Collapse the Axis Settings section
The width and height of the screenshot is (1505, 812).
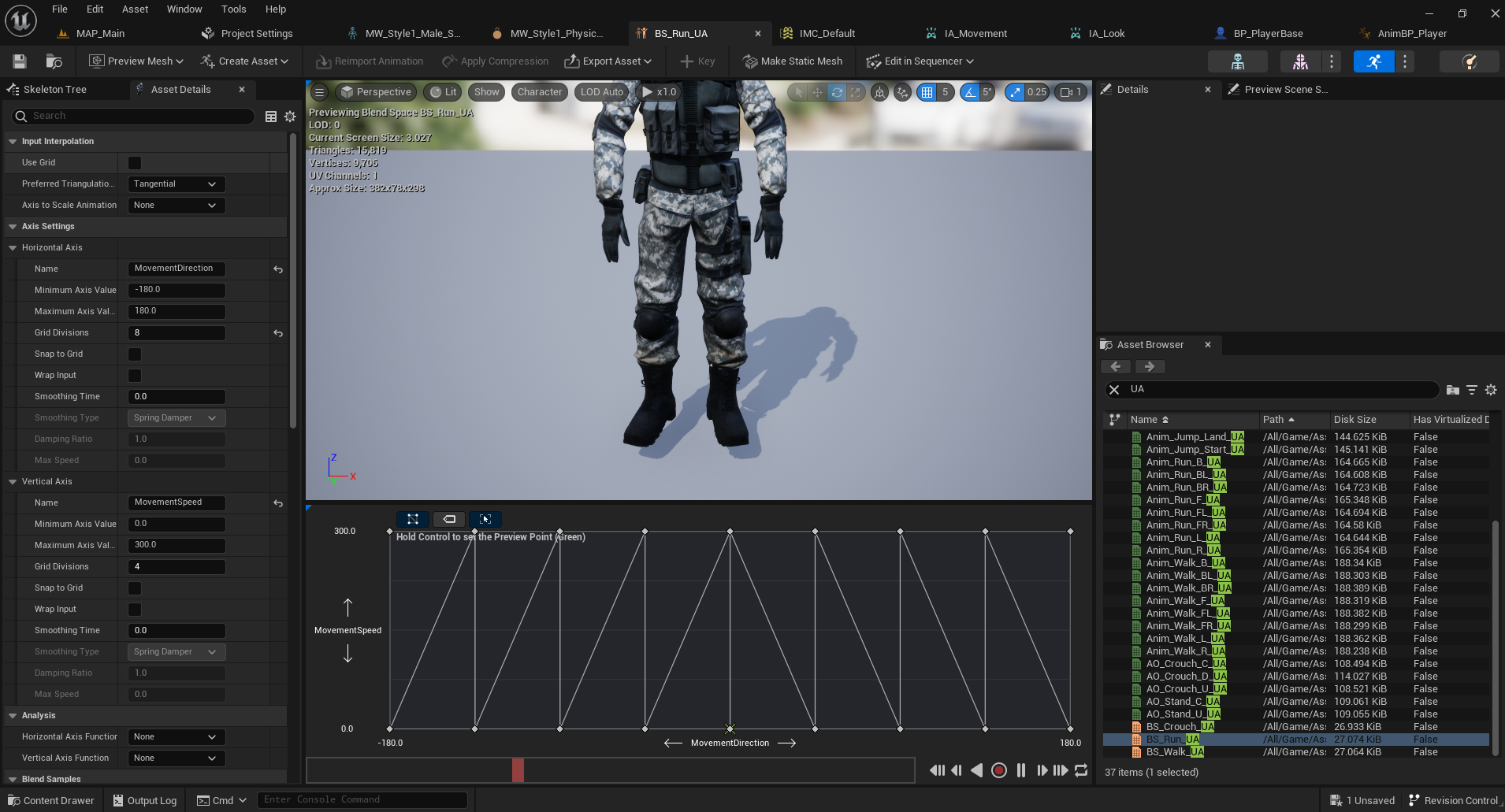tap(13, 227)
